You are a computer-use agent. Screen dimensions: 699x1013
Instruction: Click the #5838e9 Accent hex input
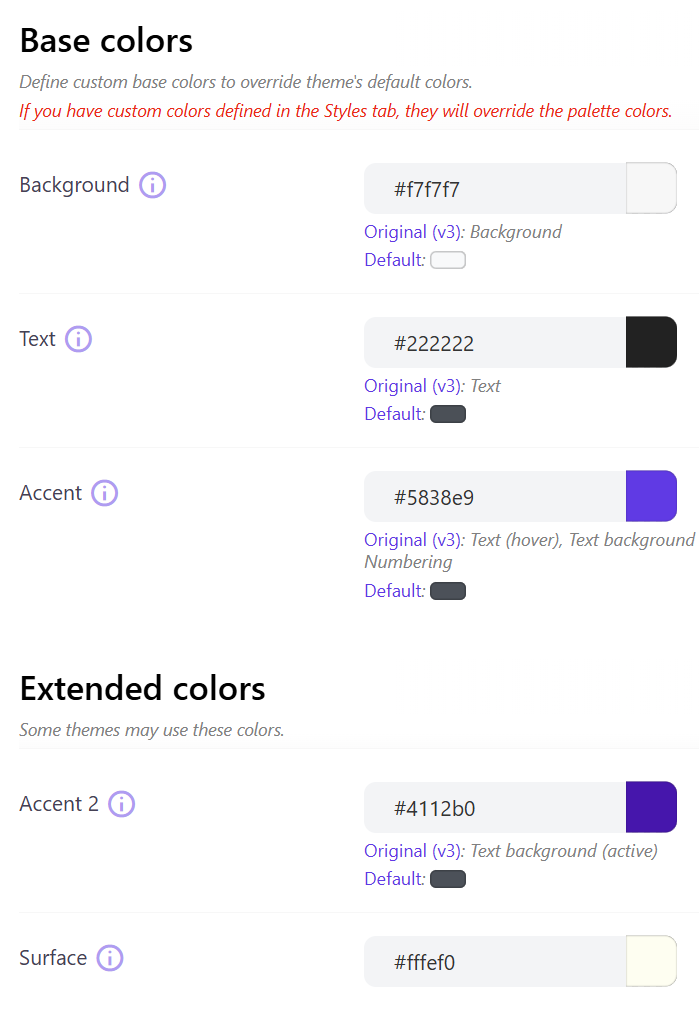point(495,497)
